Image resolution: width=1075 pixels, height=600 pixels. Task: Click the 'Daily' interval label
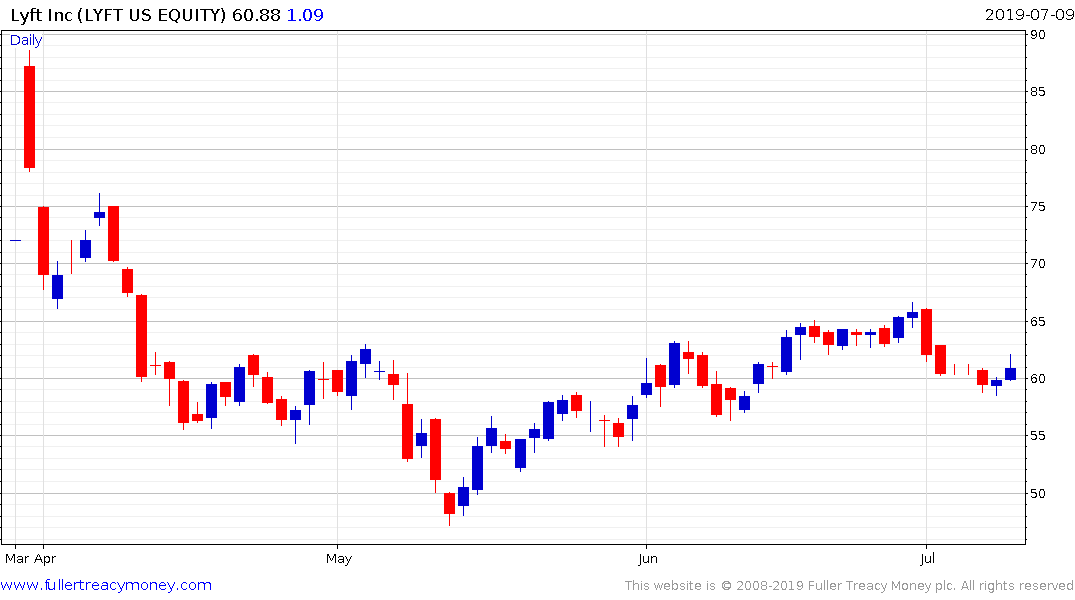click(26, 40)
